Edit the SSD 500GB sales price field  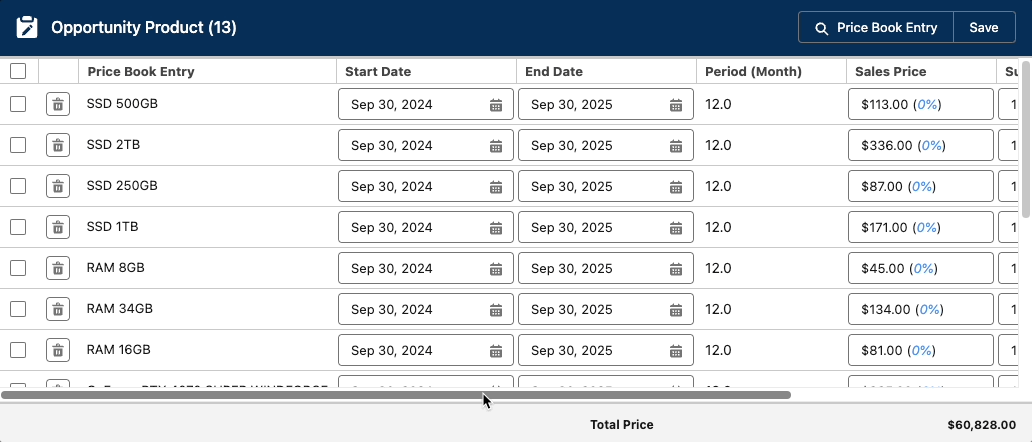920,104
